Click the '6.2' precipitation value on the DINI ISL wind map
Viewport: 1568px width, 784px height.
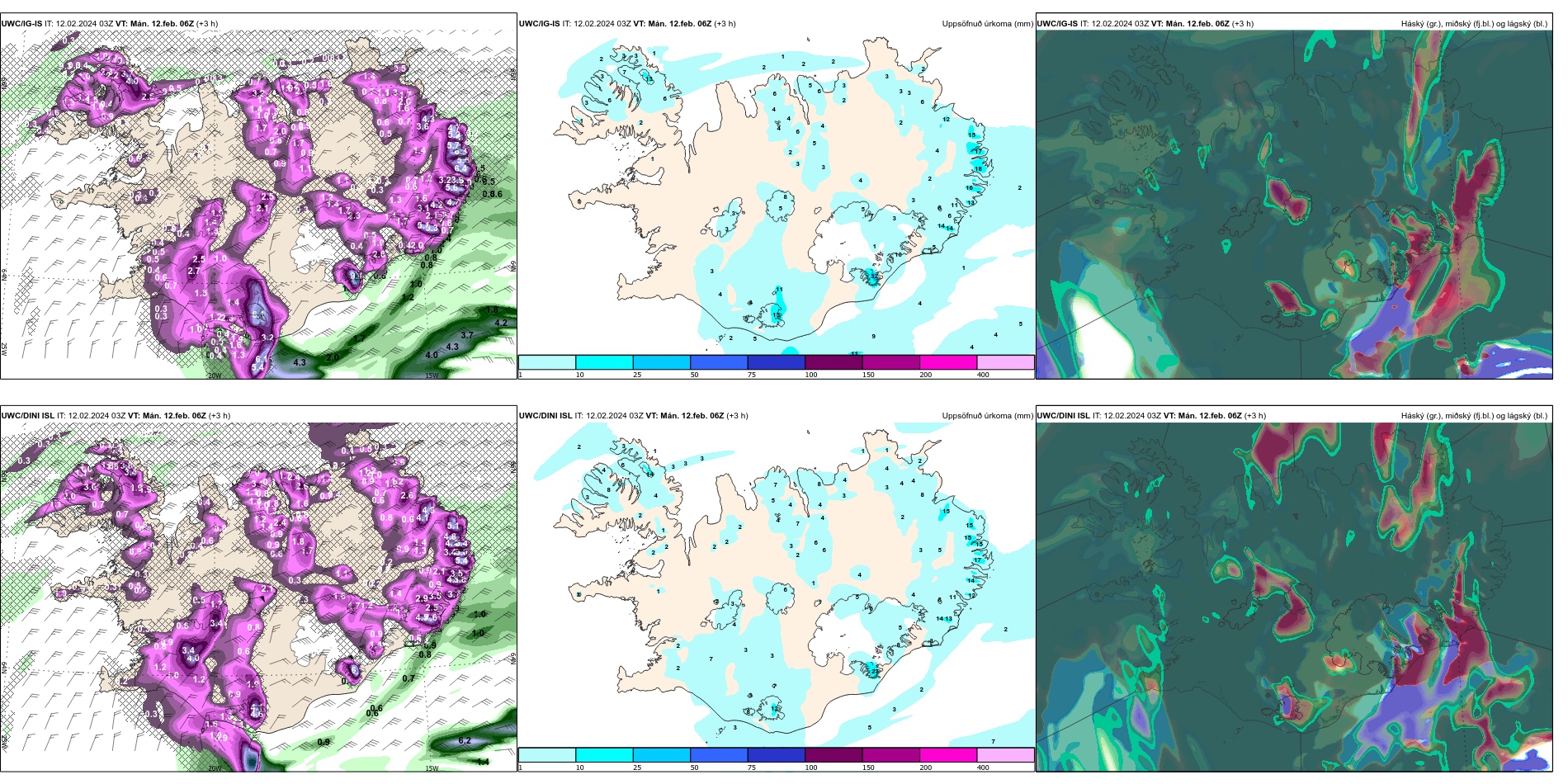click(x=465, y=741)
